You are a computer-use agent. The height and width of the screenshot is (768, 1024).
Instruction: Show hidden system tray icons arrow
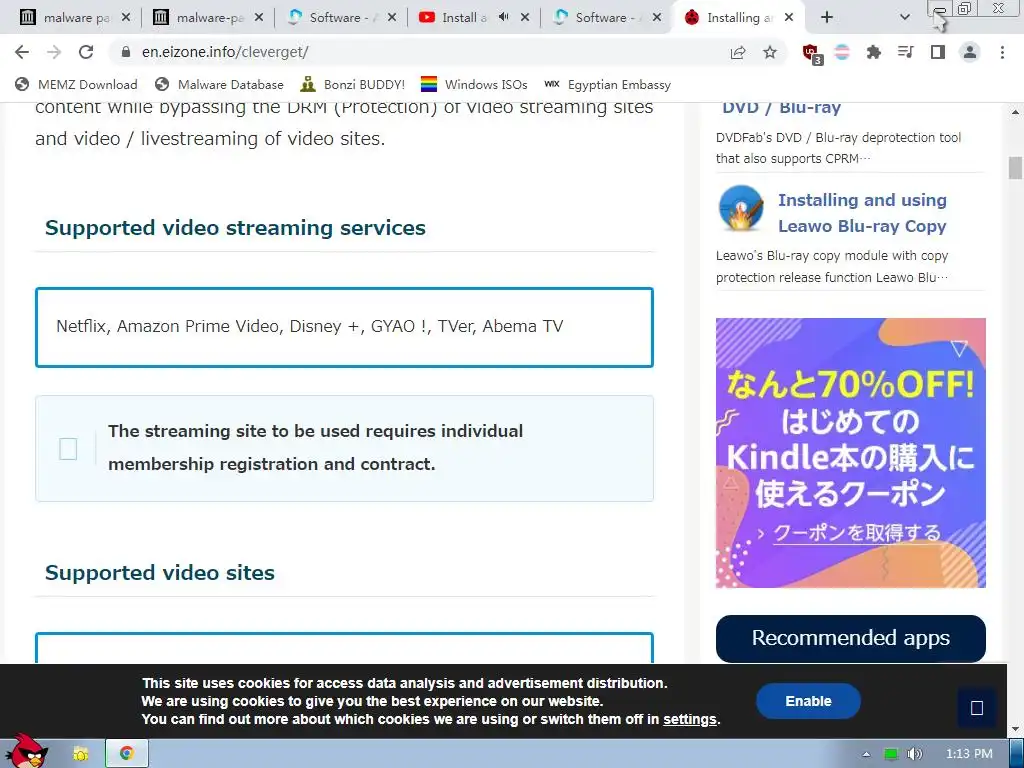point(867,754)
